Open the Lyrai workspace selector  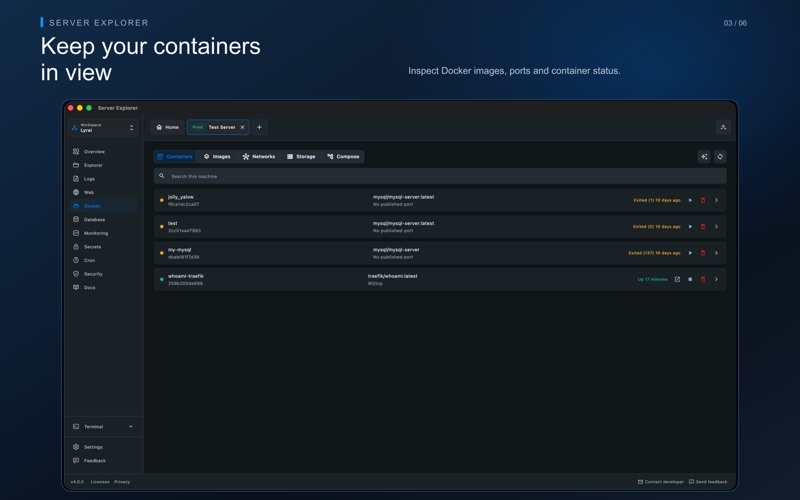click(x=103, y=128)
